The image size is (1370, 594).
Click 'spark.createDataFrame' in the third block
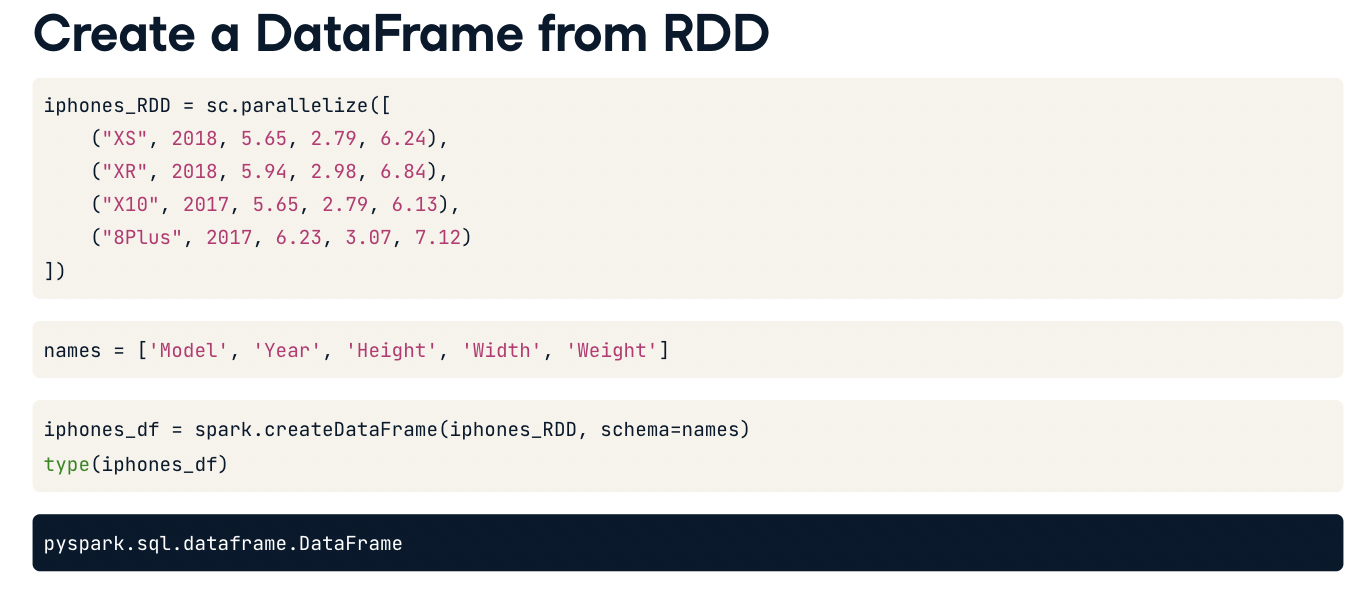[316, 430]
